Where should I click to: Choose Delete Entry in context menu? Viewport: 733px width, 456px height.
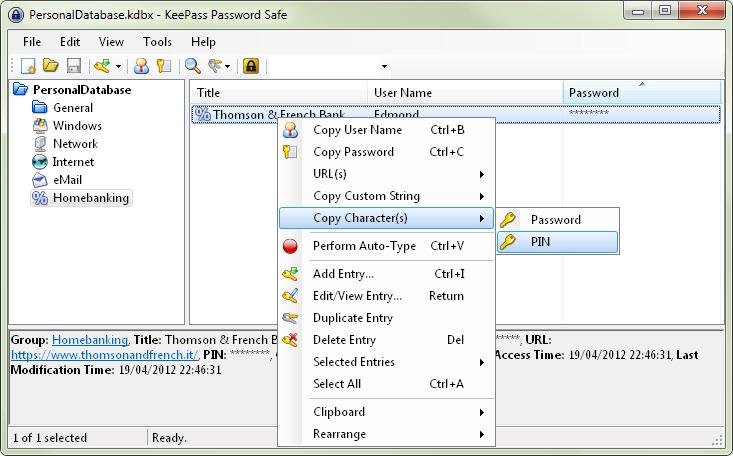coord(386,340)
